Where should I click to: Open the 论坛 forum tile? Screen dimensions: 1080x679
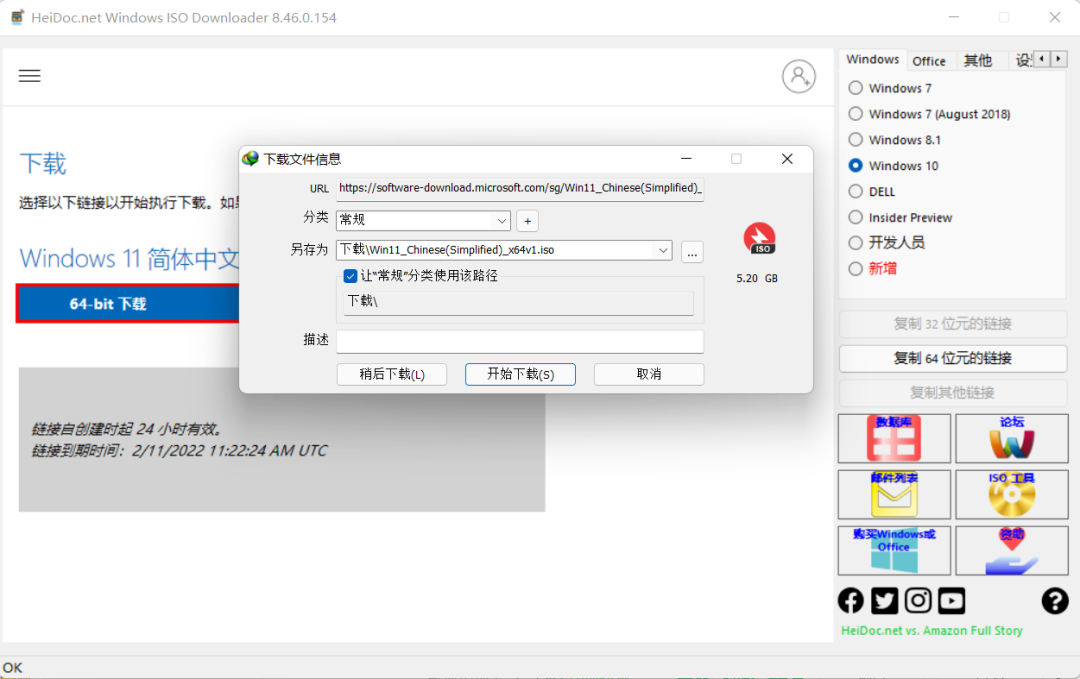[x=1012, y=439]
